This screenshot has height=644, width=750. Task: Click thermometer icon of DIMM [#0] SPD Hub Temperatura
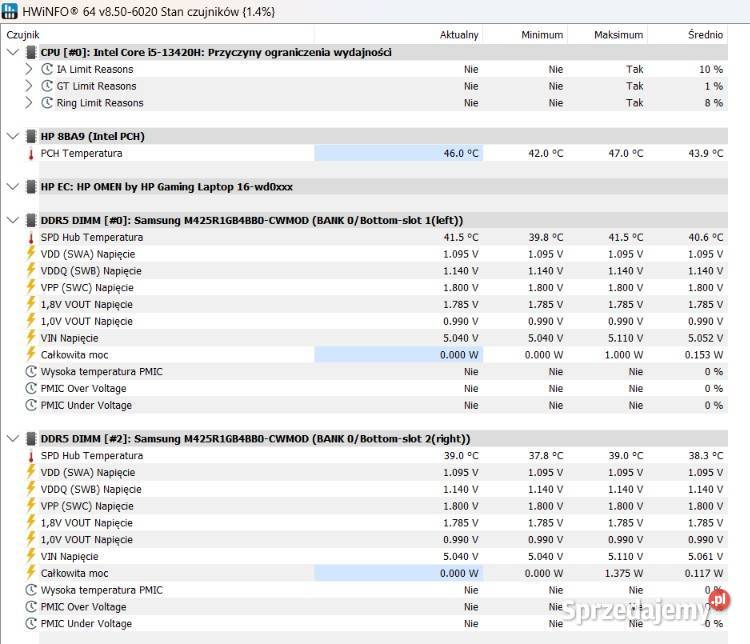31,237
